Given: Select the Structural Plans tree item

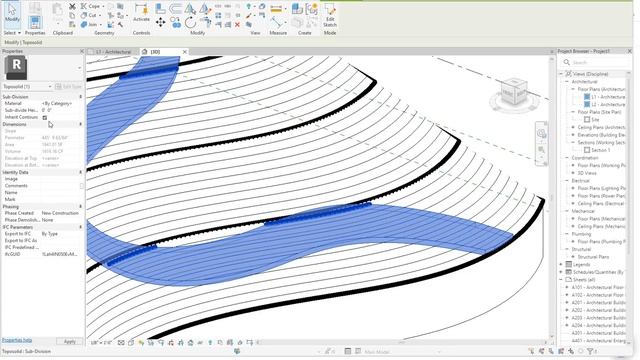Looking at the screenshot, I should tap(593, 257).
